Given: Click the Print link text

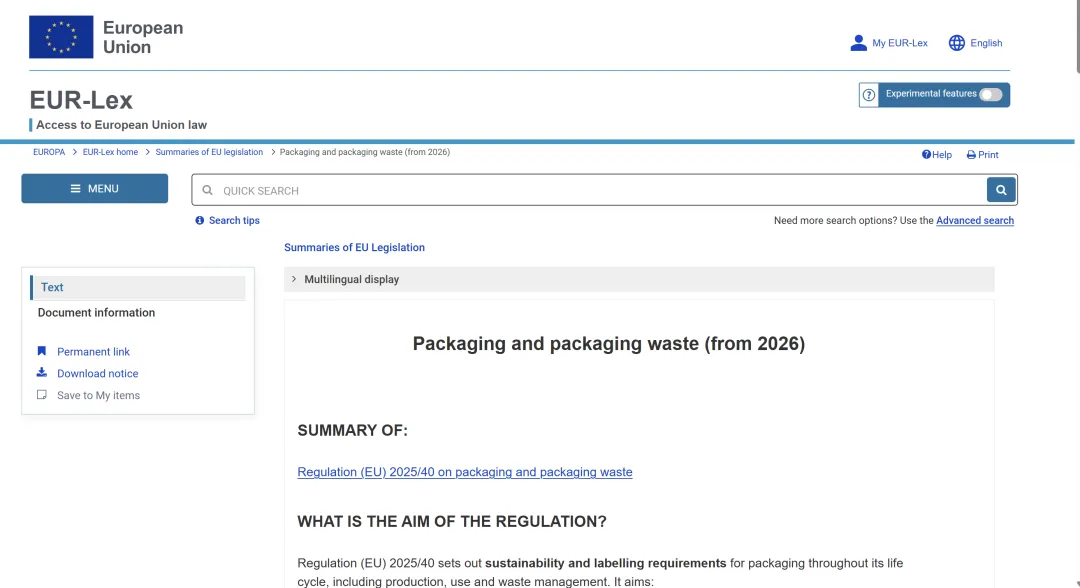Looking at the screenshot, I should 988,155.
